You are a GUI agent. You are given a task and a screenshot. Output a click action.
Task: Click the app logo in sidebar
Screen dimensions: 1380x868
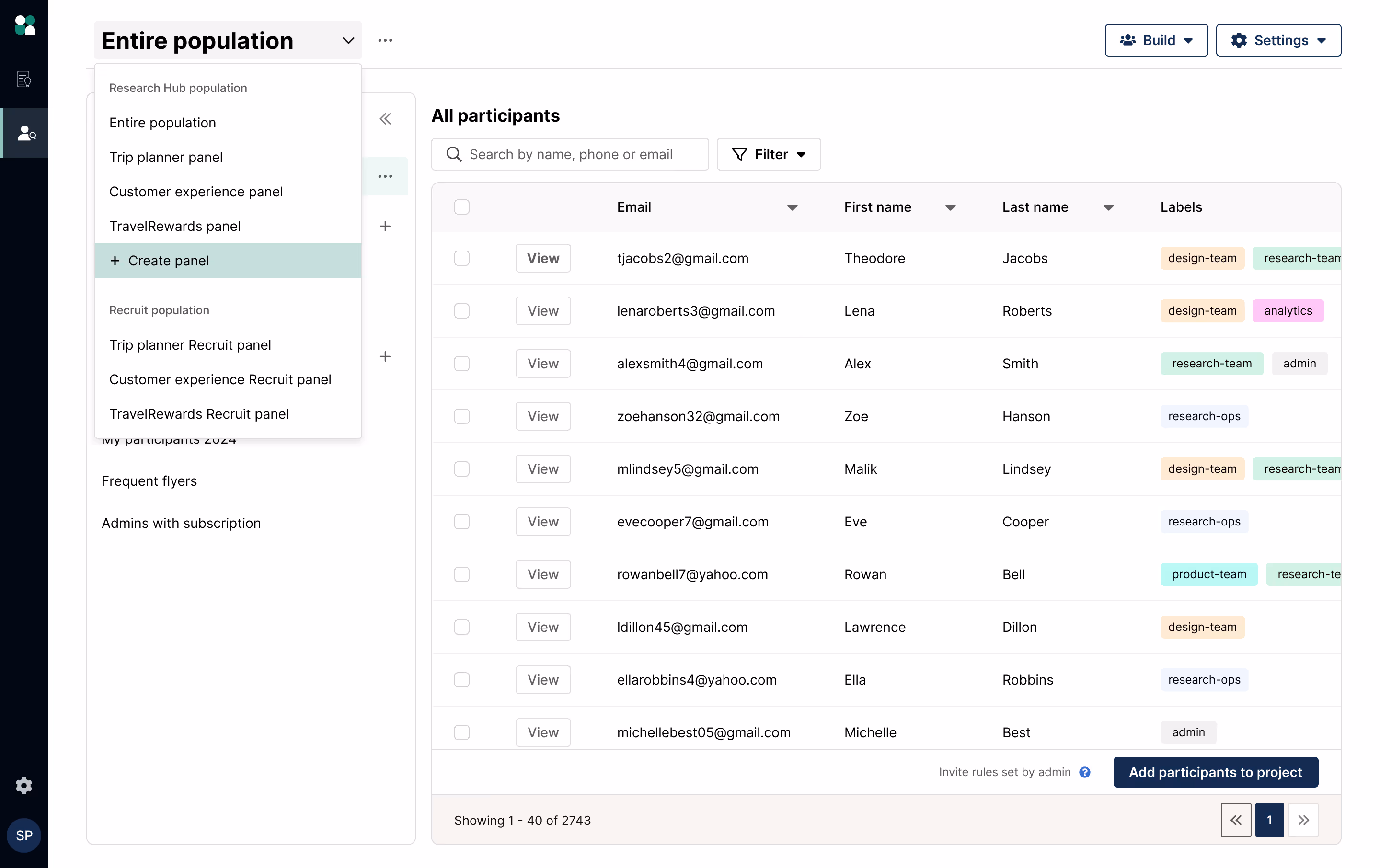point(24,25)
